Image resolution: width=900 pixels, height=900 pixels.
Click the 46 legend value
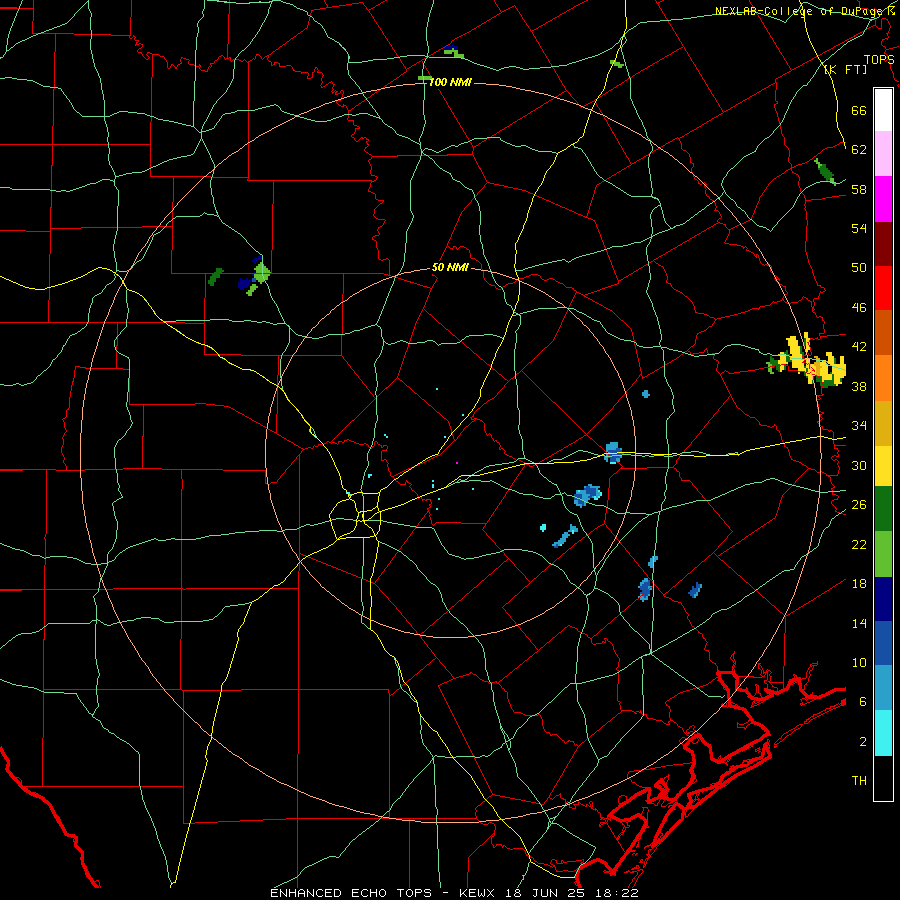coord(859,308)
